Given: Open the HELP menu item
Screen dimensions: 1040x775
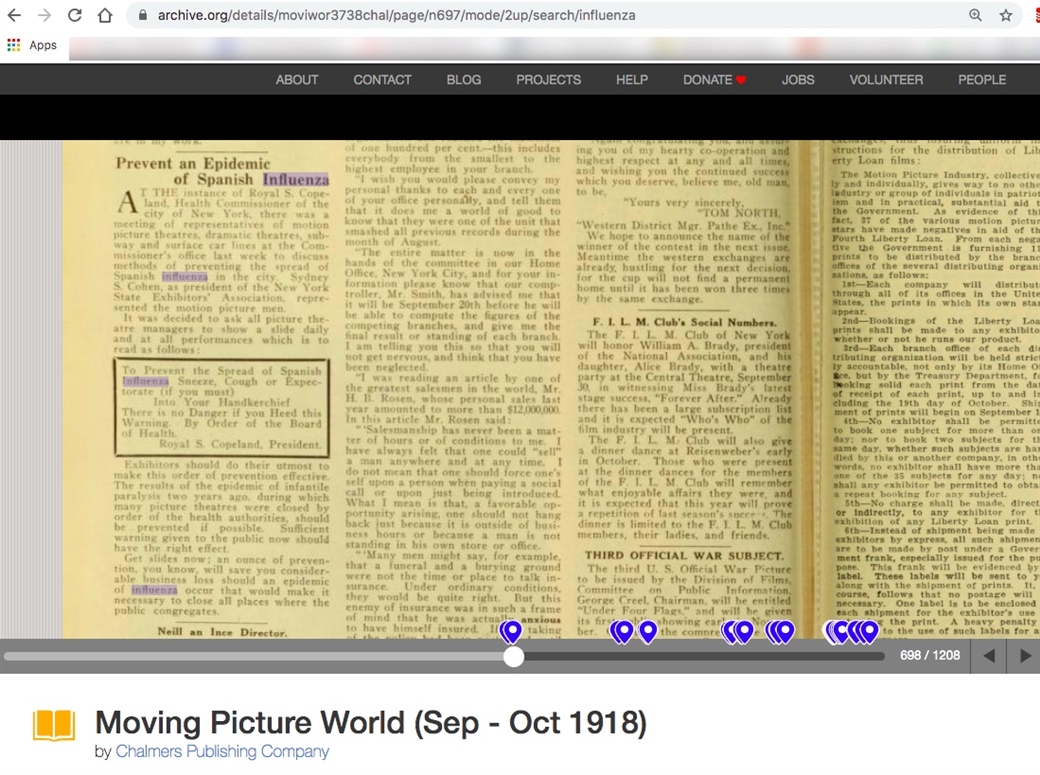Looking at the screenshot, I should [x=631, y=80].
